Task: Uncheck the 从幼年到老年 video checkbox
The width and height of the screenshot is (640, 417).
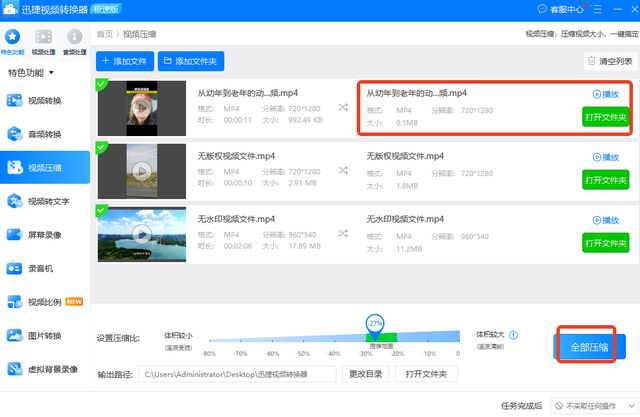Action: 101,84
